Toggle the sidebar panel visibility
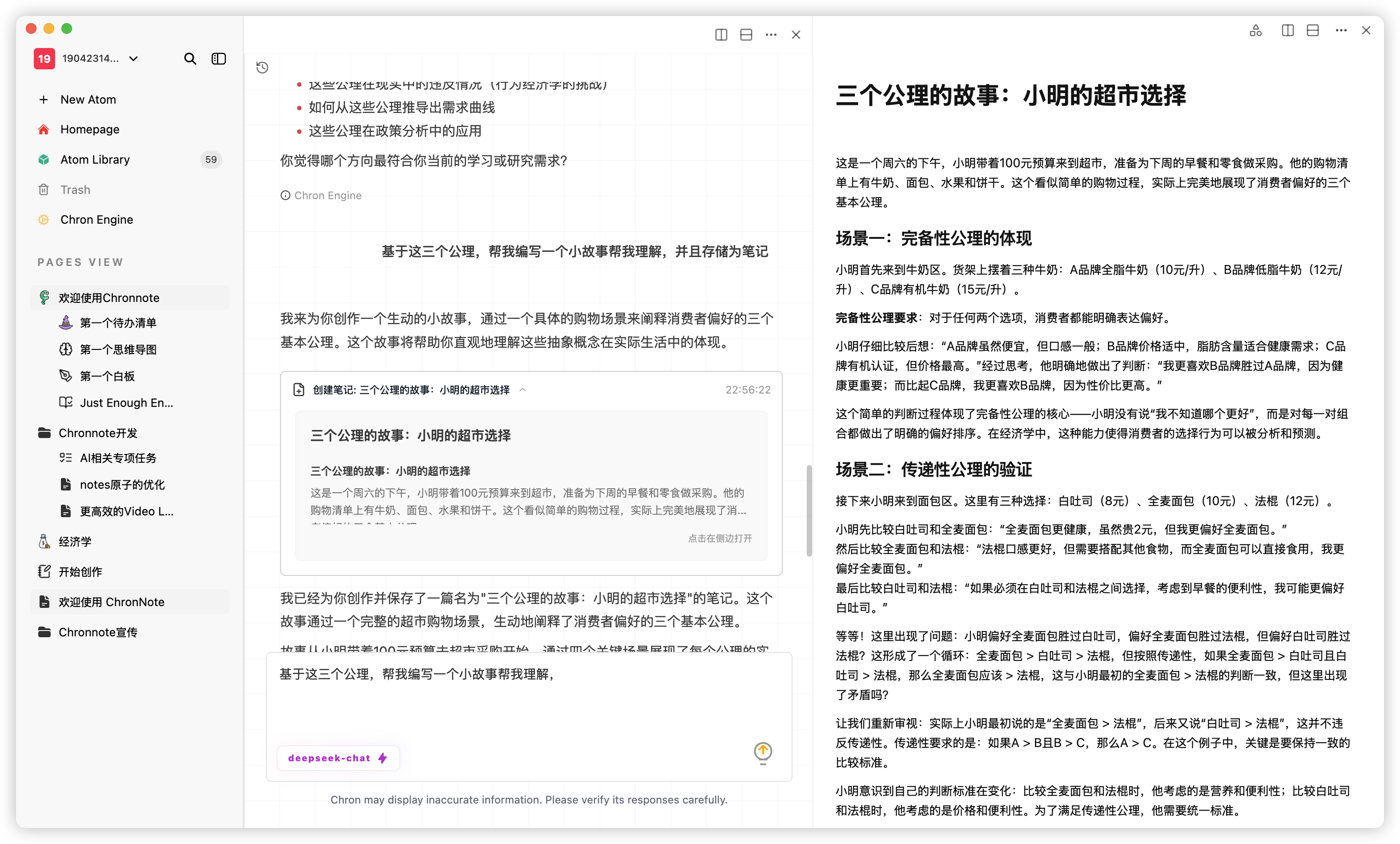Viewport: 1400px width, 844px height. click(x=219, y=59)
